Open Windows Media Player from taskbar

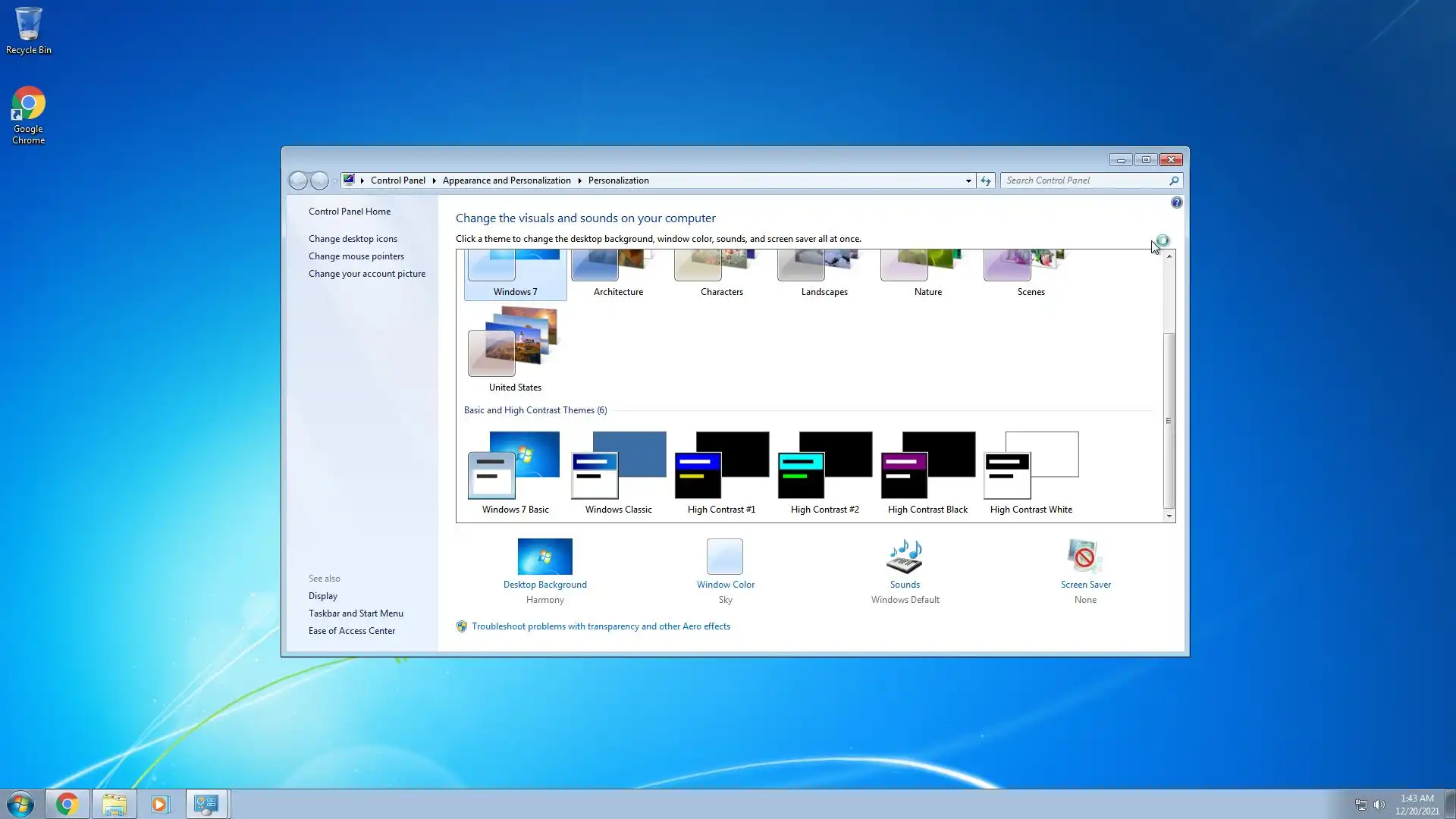point(160,804)
